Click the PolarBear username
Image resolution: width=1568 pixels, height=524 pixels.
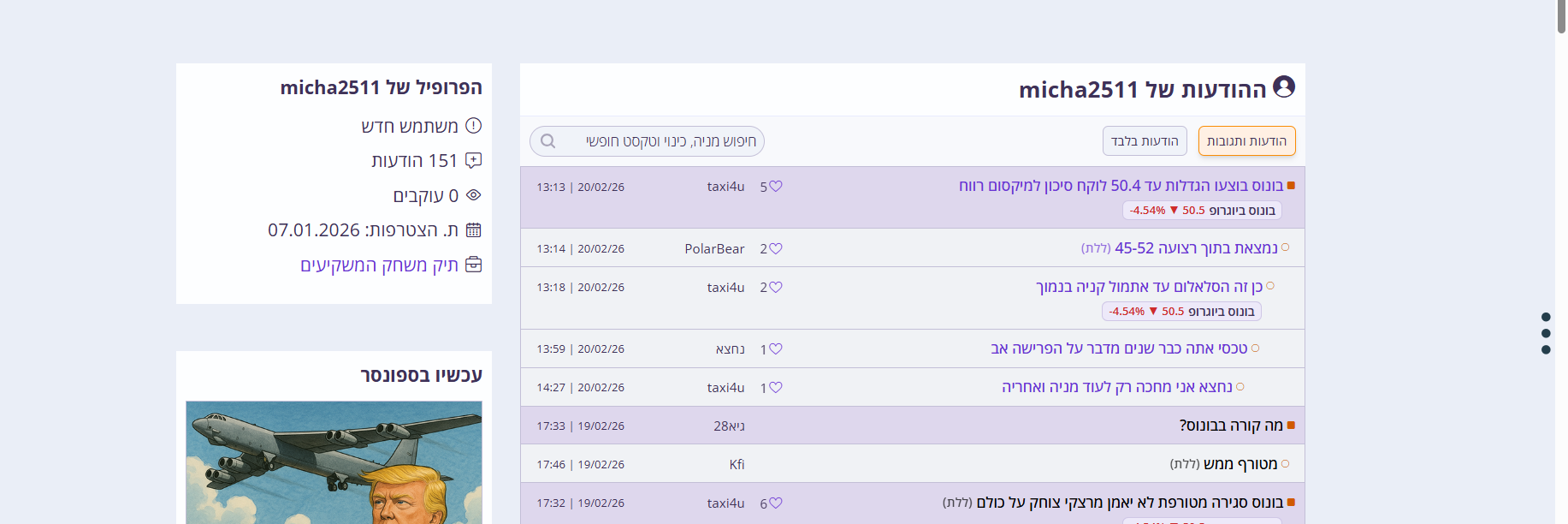[714, 249]
